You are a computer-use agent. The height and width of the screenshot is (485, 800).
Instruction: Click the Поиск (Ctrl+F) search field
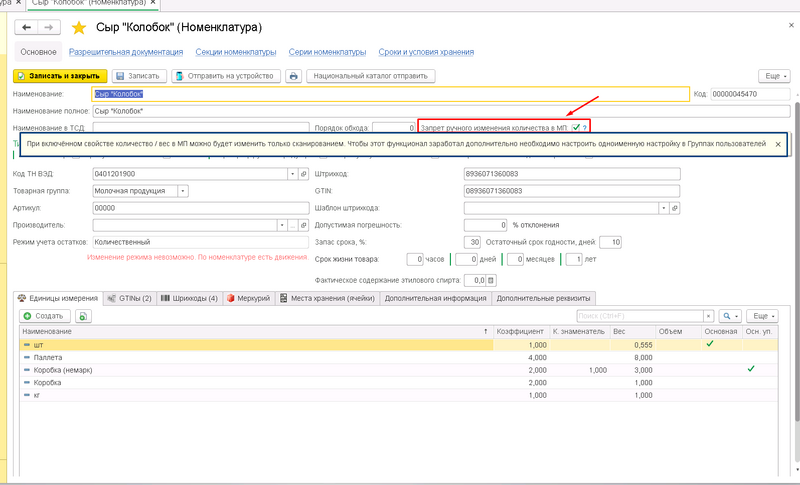click(640, 316)
